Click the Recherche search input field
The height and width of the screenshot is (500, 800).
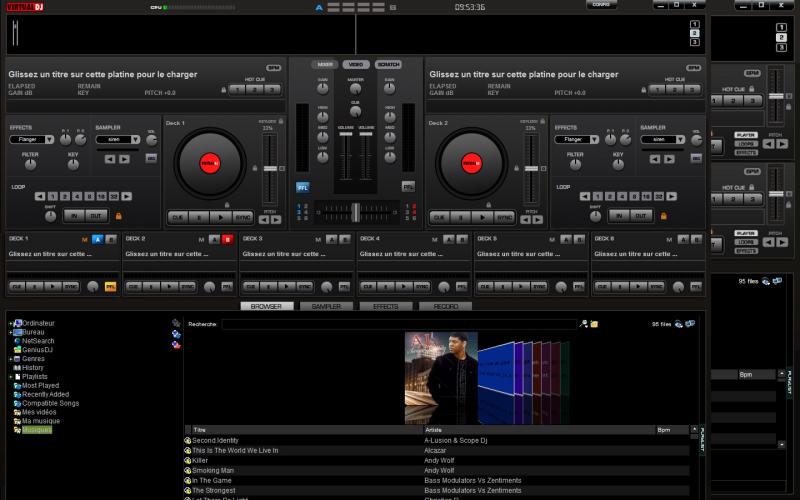(x=400, y=324)
